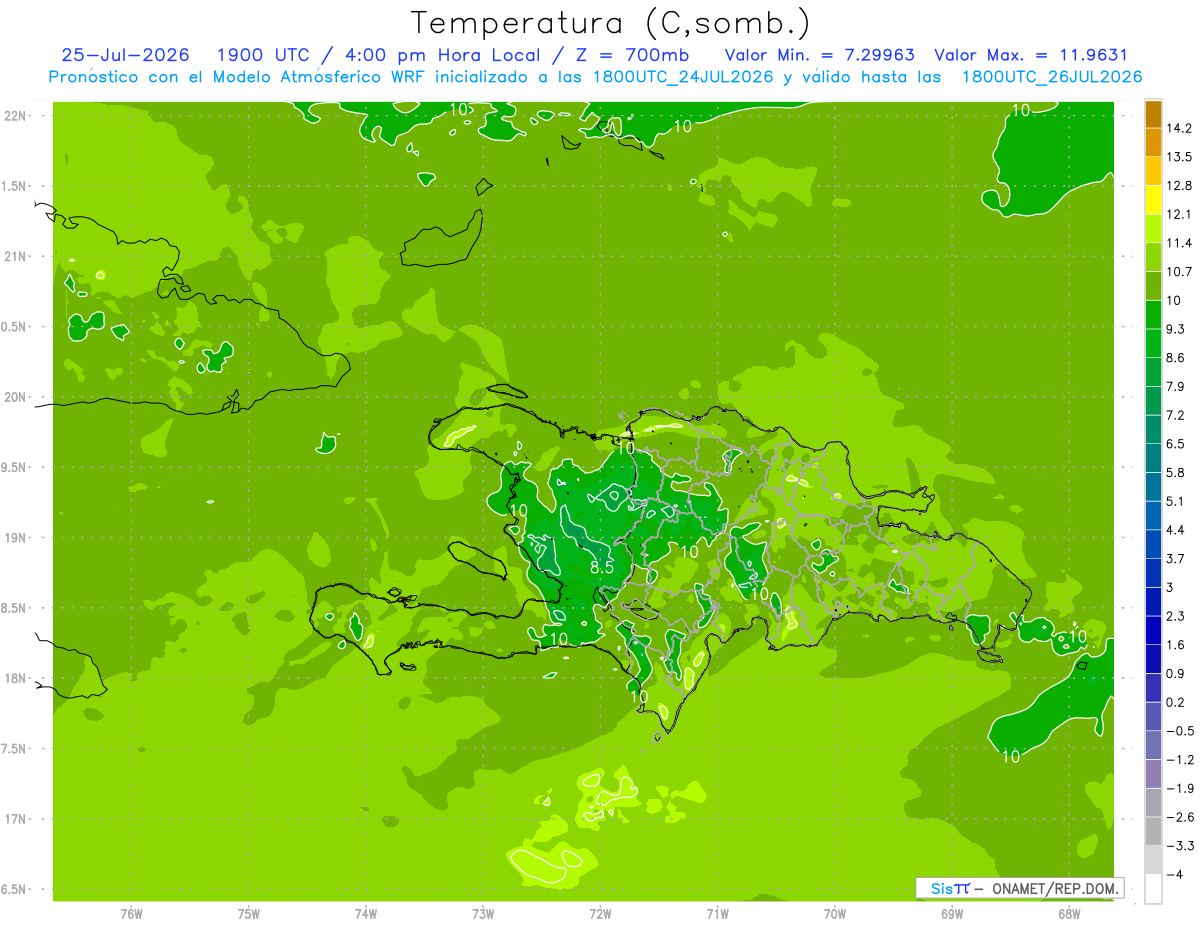This screenshot has width=1200, height=927.
Task: Click the "73W" longitude label
Action: pyautogui.click(x=483, y=913)
